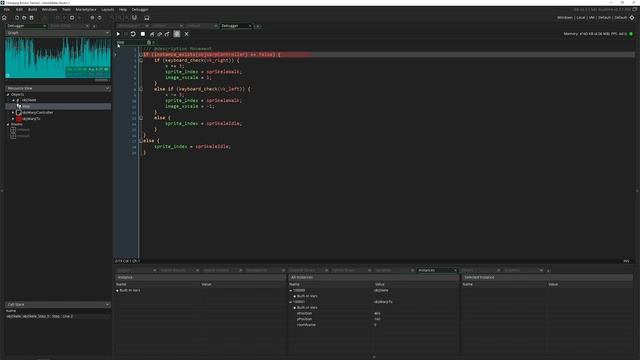The image size is (640, 360).
Task: Open the Debugger menu
Action: tap(140, 9)
